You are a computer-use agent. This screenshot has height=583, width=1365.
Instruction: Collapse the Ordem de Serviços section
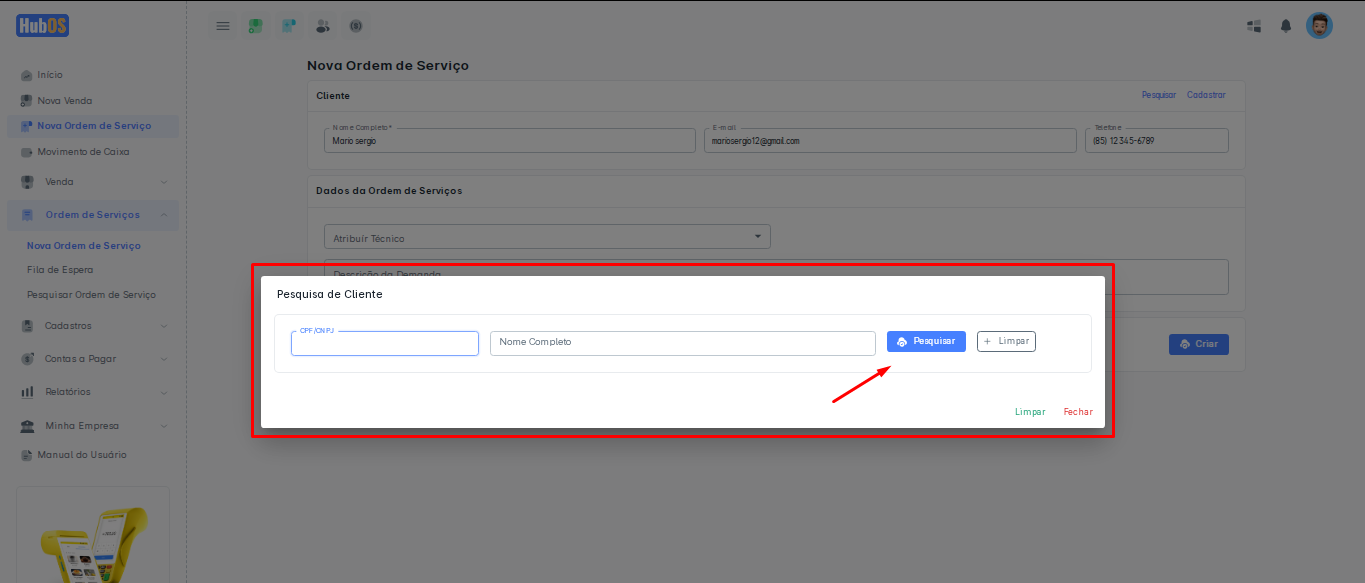(x=163, y=215)
